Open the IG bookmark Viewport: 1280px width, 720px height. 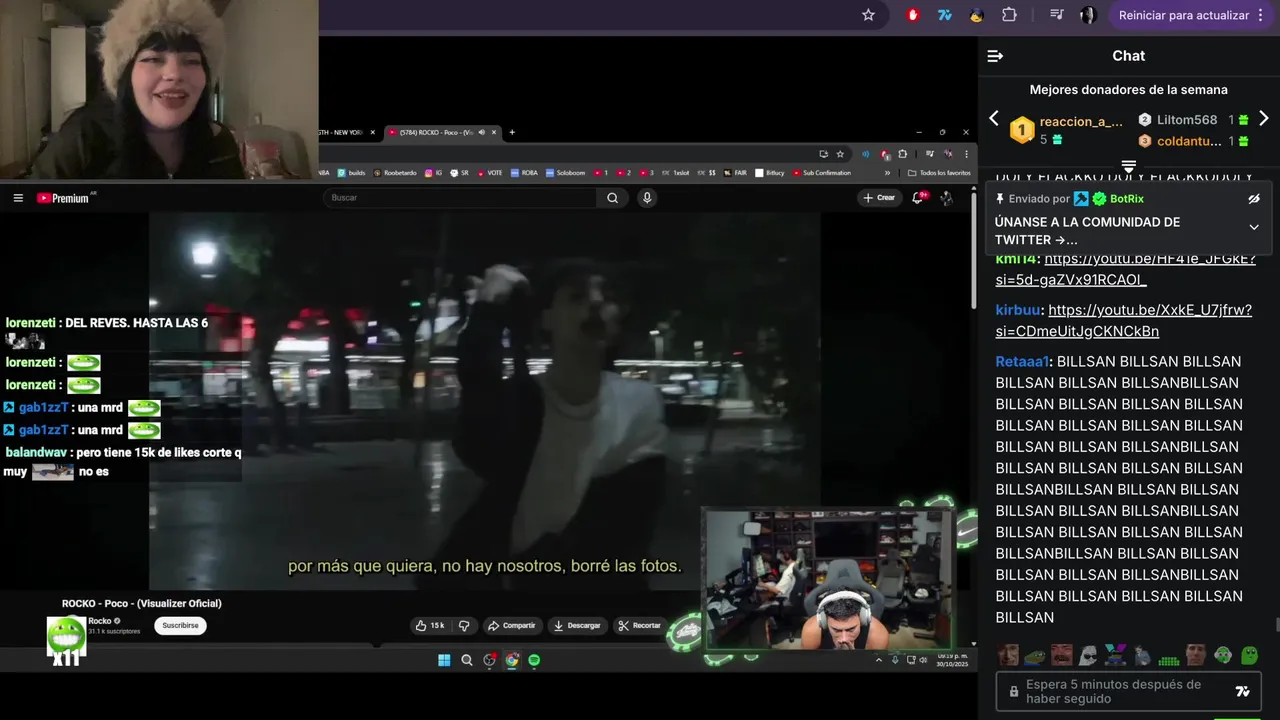[x=434, y=173]
